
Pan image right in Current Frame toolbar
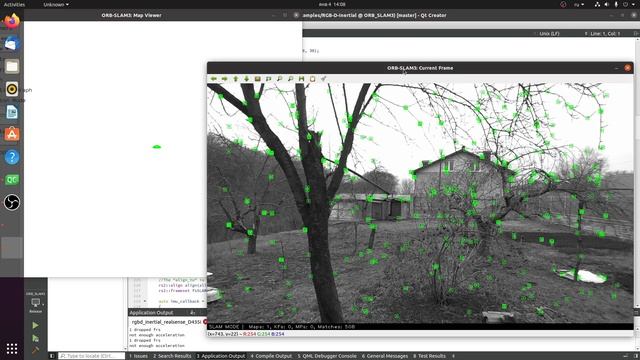click(224, 78)
